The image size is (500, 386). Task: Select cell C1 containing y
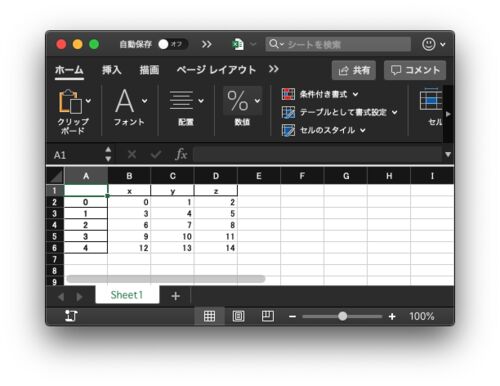click(x=172, y=191)
